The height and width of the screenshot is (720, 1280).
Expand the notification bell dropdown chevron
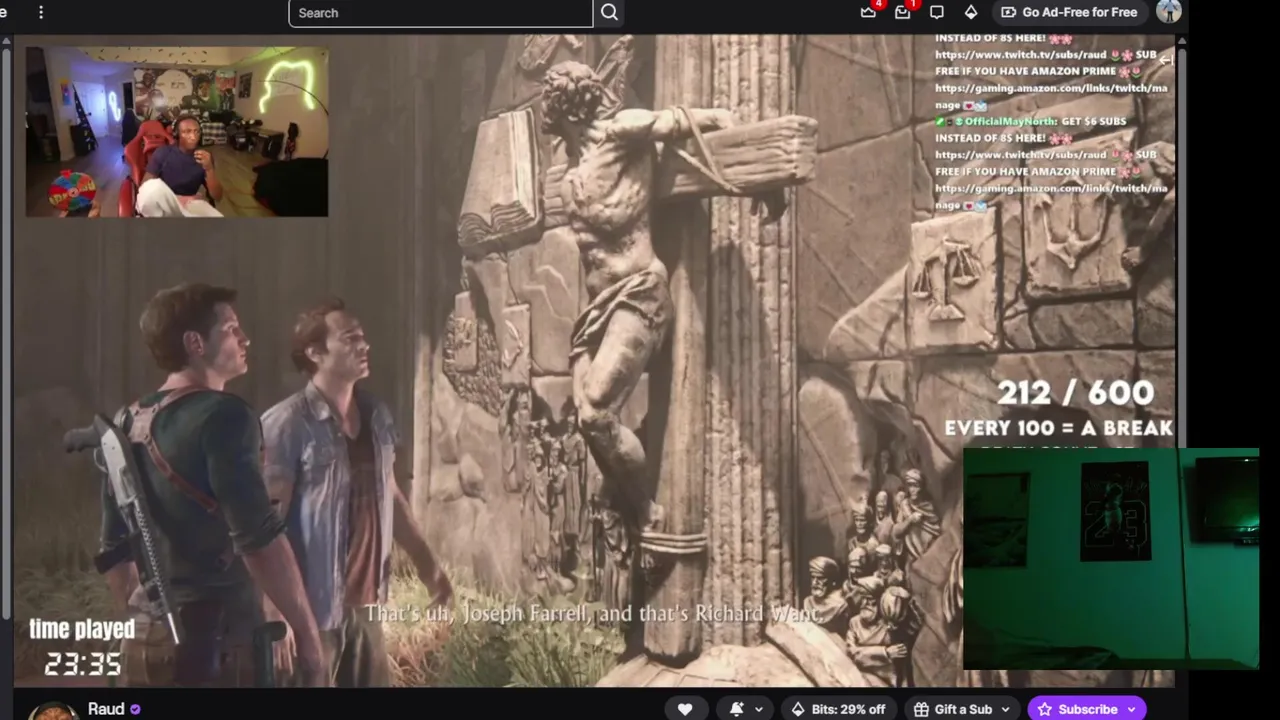[758, 710]
